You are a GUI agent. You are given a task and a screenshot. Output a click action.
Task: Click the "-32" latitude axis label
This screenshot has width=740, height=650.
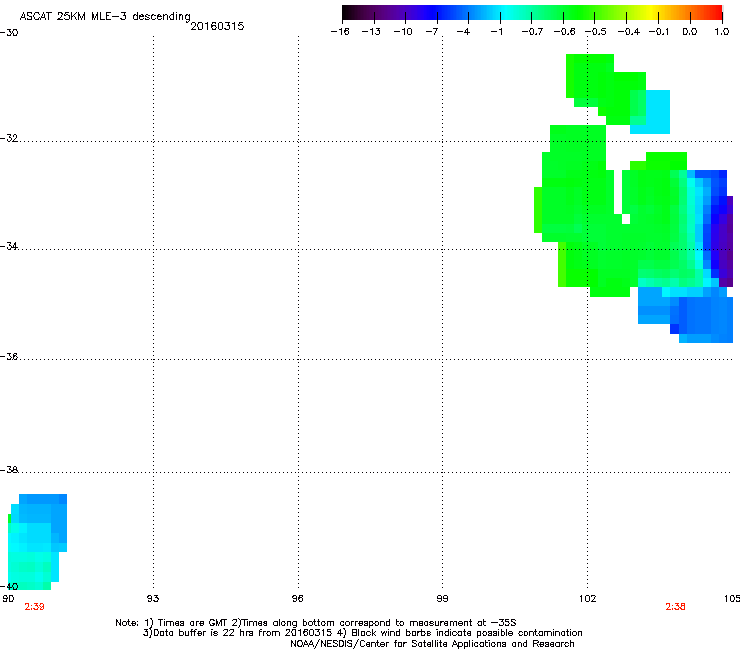(9, 138)
